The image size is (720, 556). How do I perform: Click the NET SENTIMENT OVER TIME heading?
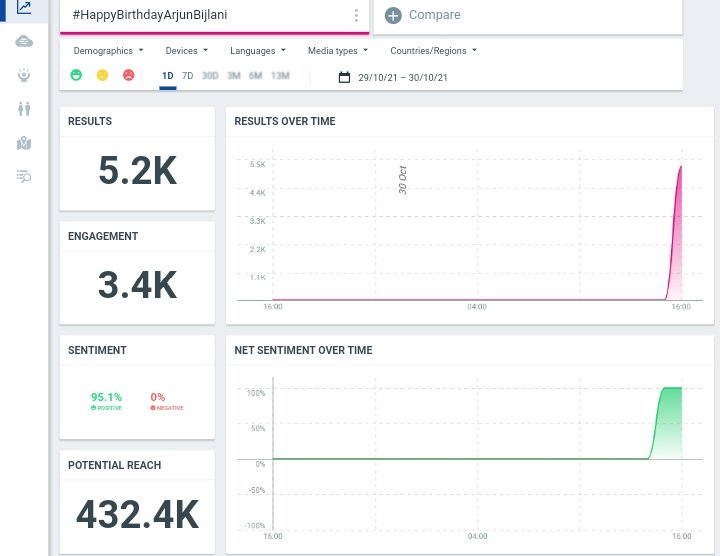pos(303,350)
